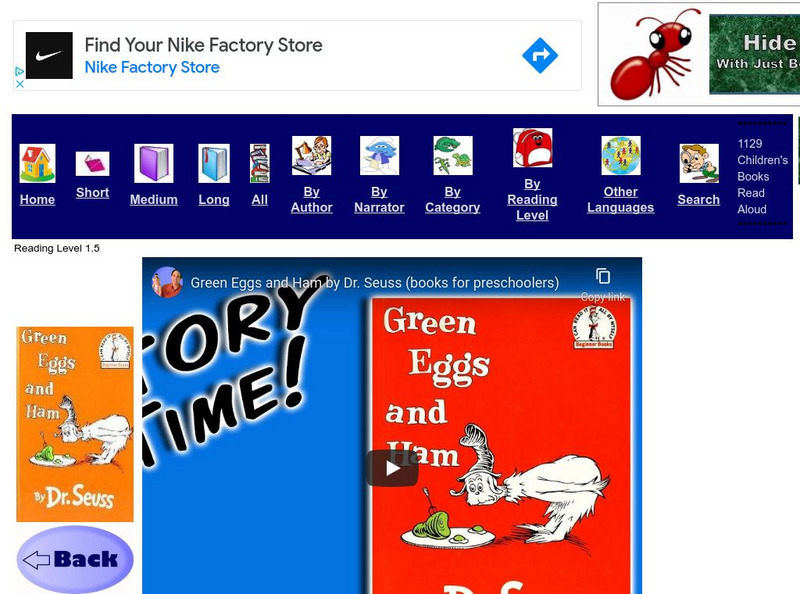
Task: Go back using the Back button
Action: (x=75, y=559)
